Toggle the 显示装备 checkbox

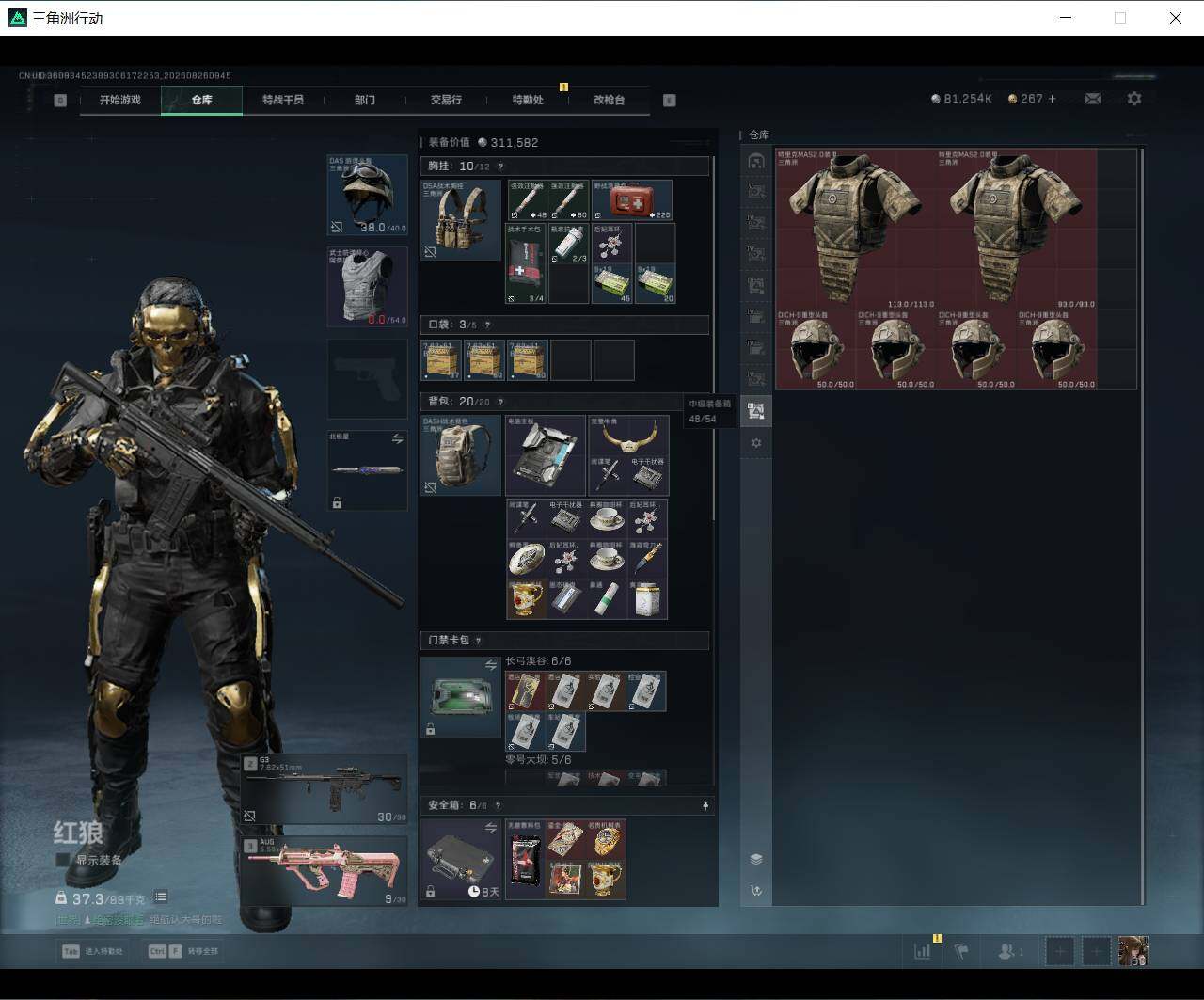point(63,860)
